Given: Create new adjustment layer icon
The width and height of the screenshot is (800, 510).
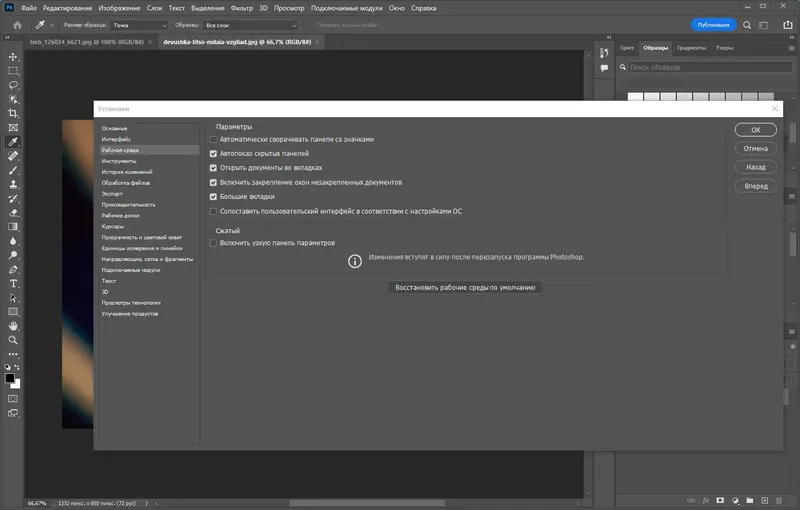Looking at the screenshot, I should tap(735, 501).
